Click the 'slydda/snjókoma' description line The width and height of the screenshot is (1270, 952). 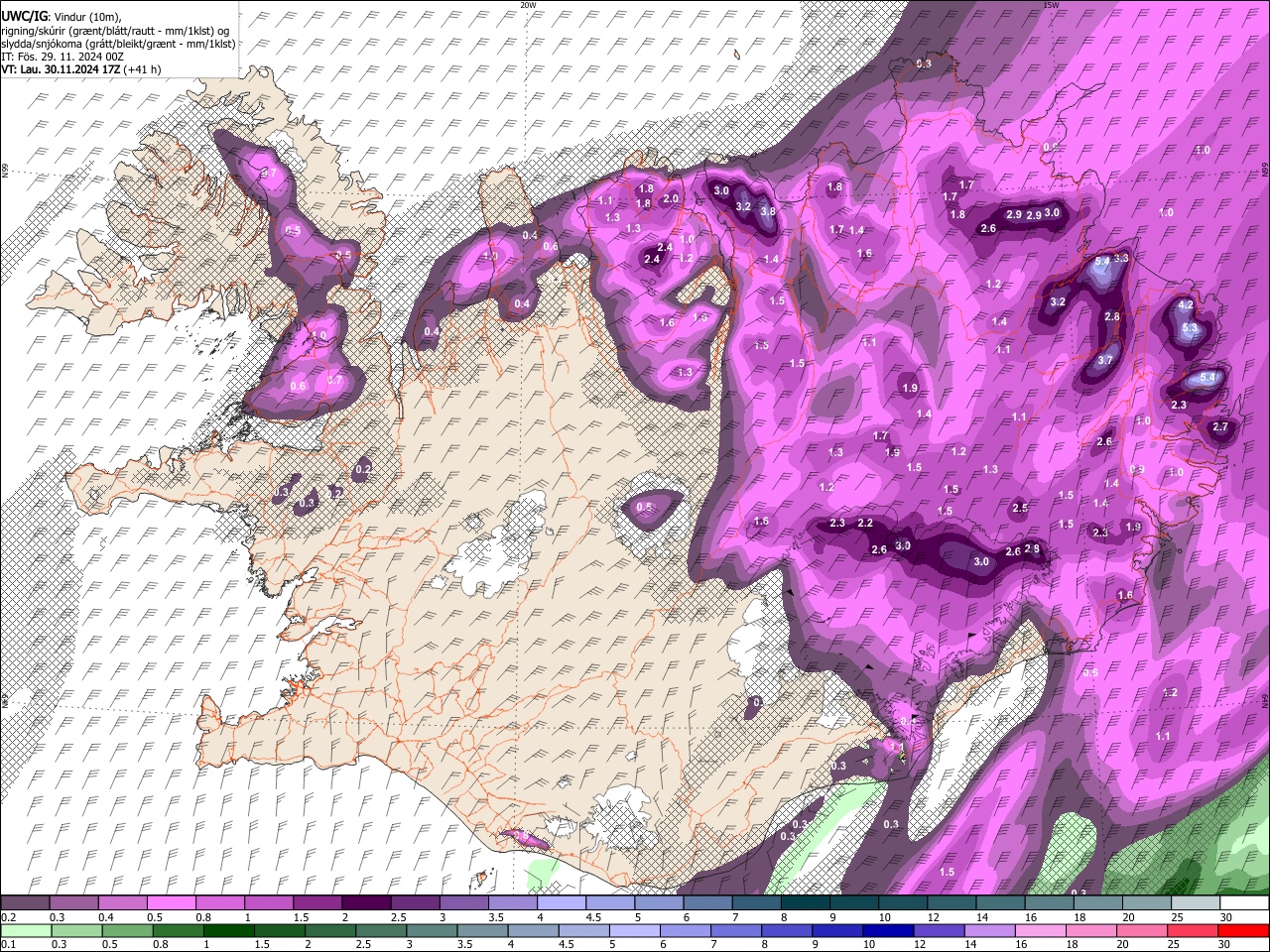click(x=118, y=44)
